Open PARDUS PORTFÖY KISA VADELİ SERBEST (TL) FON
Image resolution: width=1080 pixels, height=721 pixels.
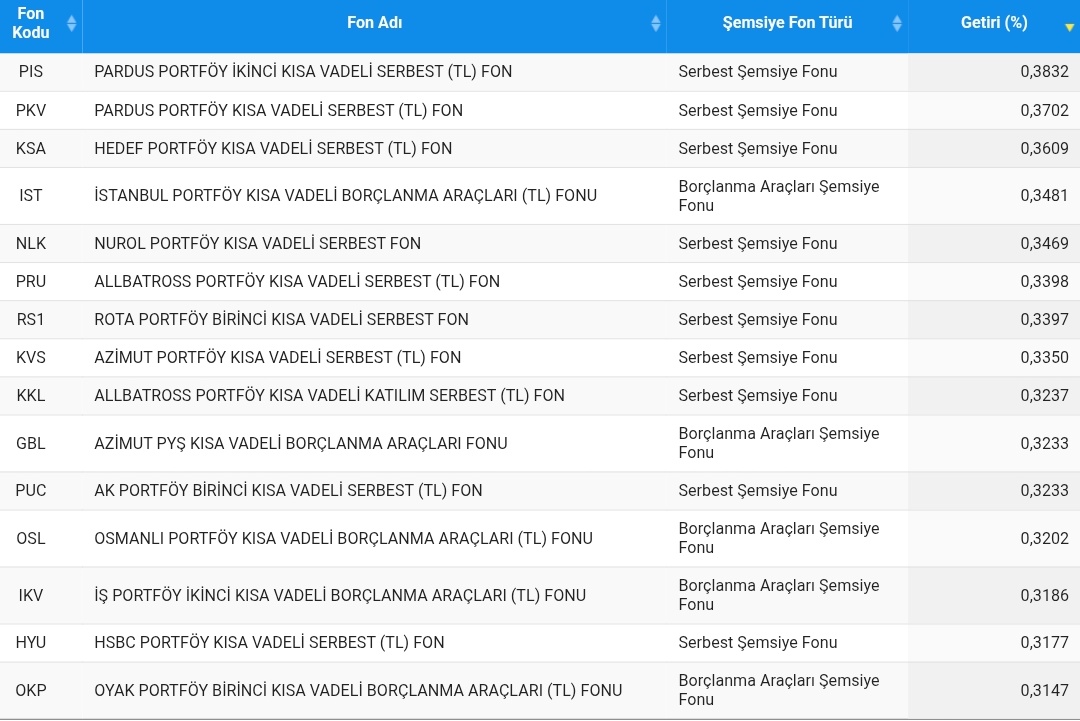click(278, 110)
